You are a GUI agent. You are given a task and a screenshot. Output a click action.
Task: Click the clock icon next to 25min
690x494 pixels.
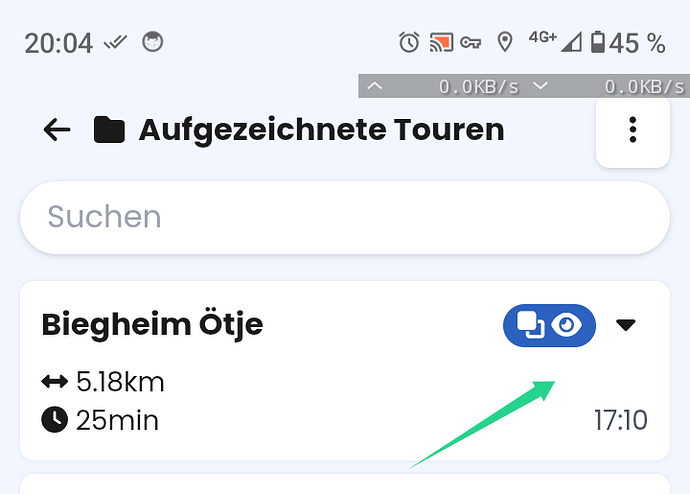click(55, 420)
